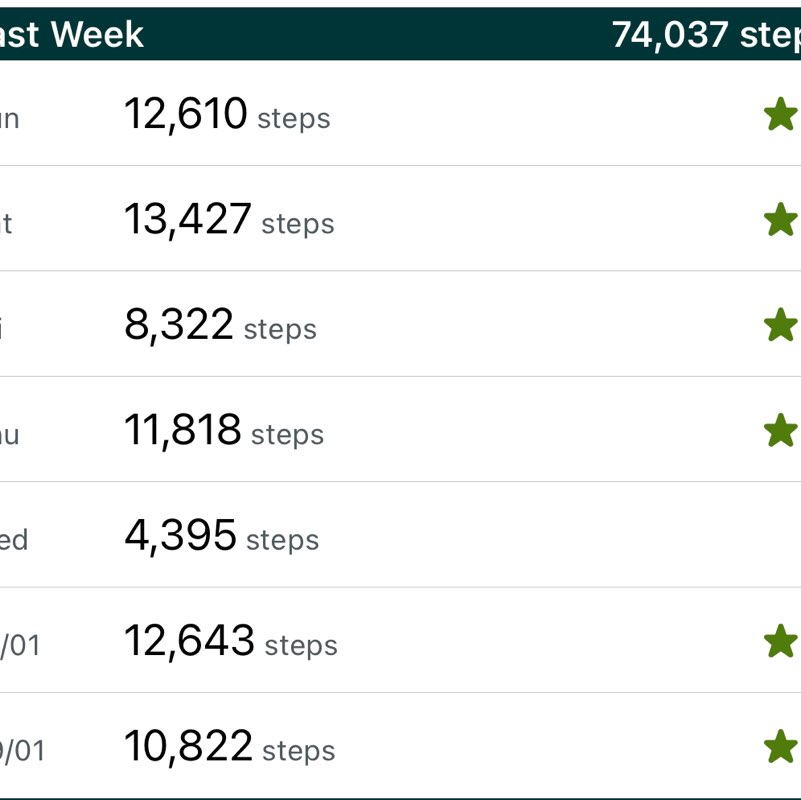The width and height of the screenshot is (801, 800).
Task: Tap the goal star in the 13,427 row
Action: pos(780,220)
